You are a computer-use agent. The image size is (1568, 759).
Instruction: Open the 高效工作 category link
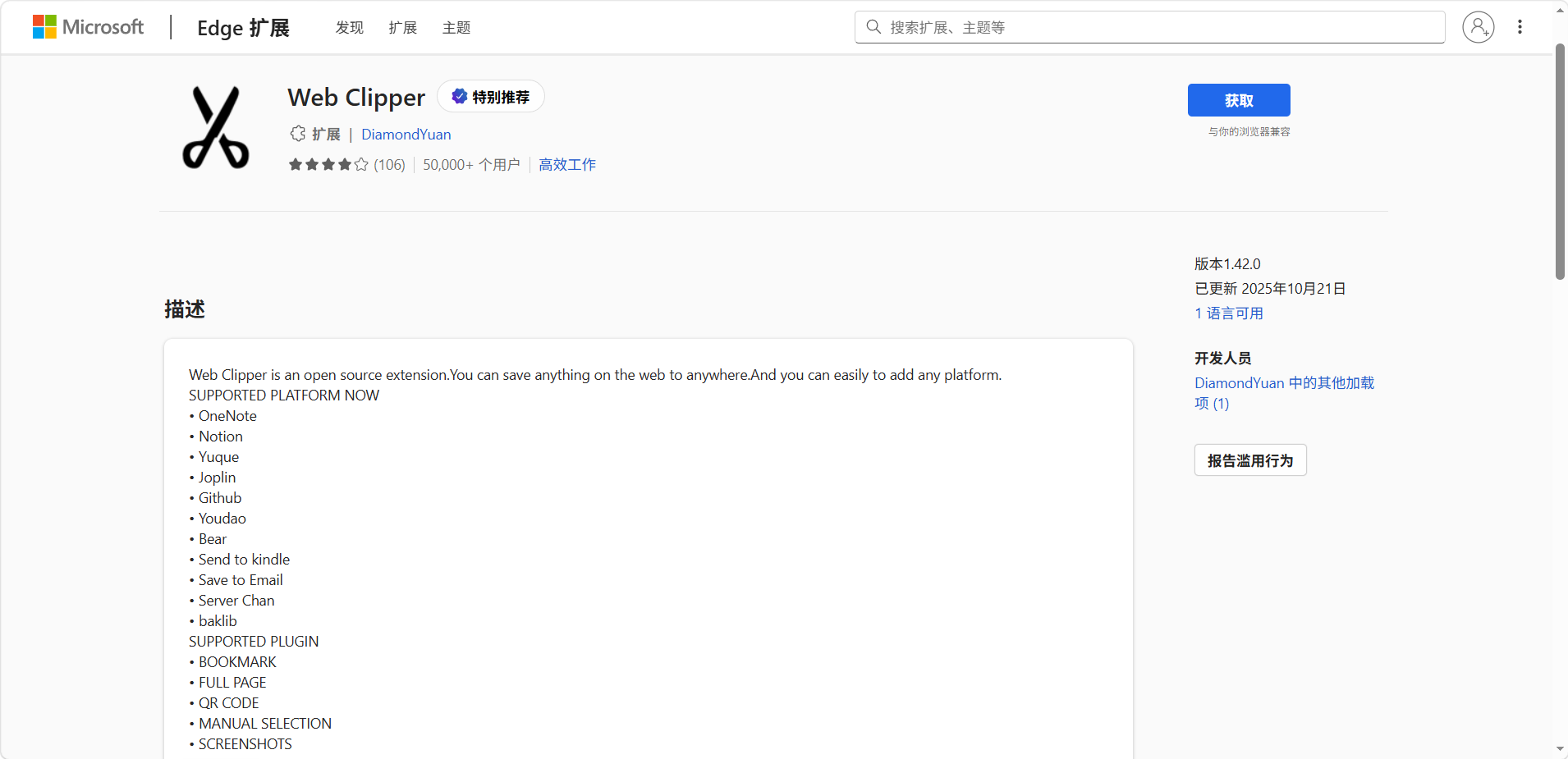point(567,165)
